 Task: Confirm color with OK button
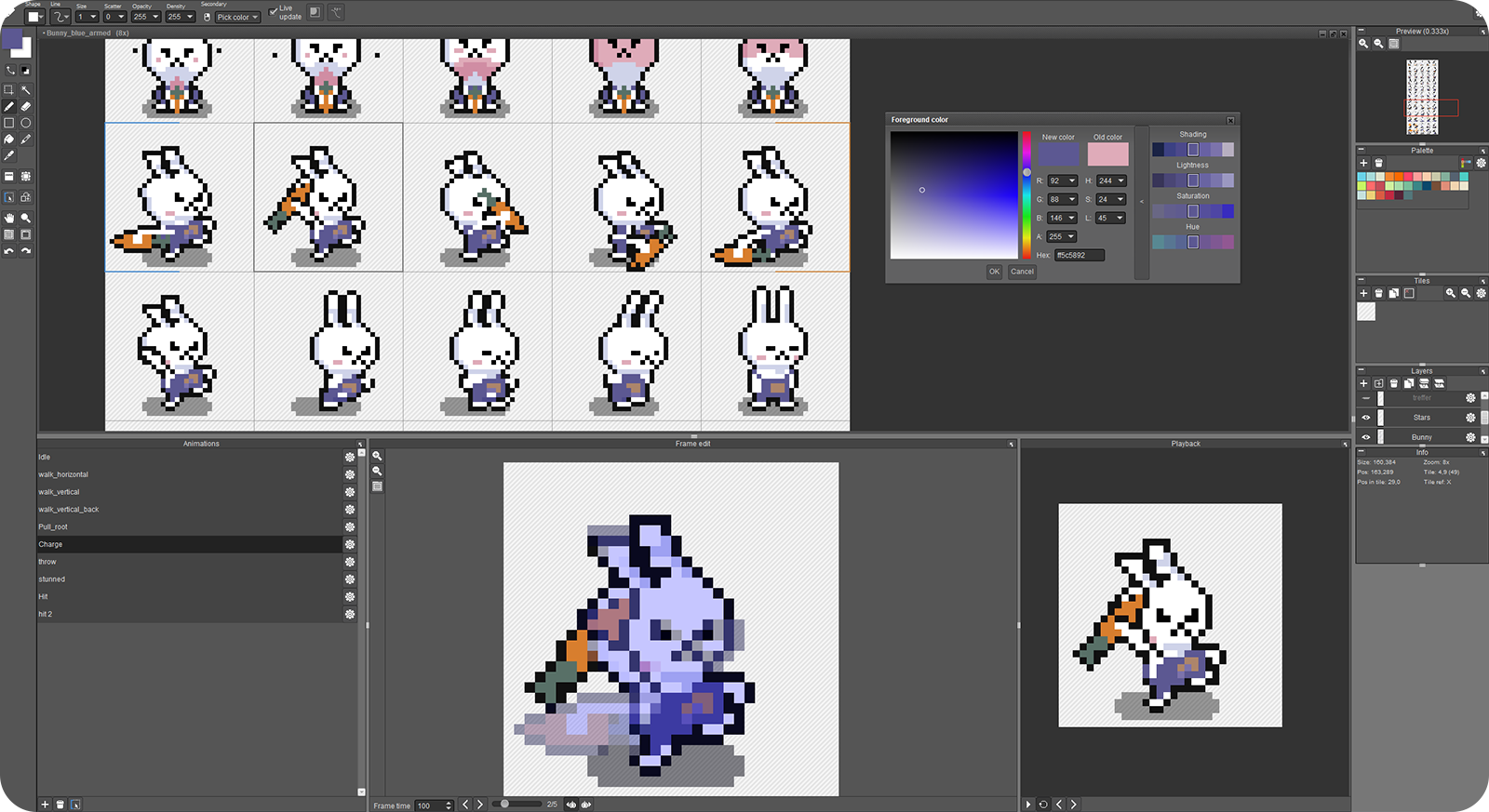994,272
